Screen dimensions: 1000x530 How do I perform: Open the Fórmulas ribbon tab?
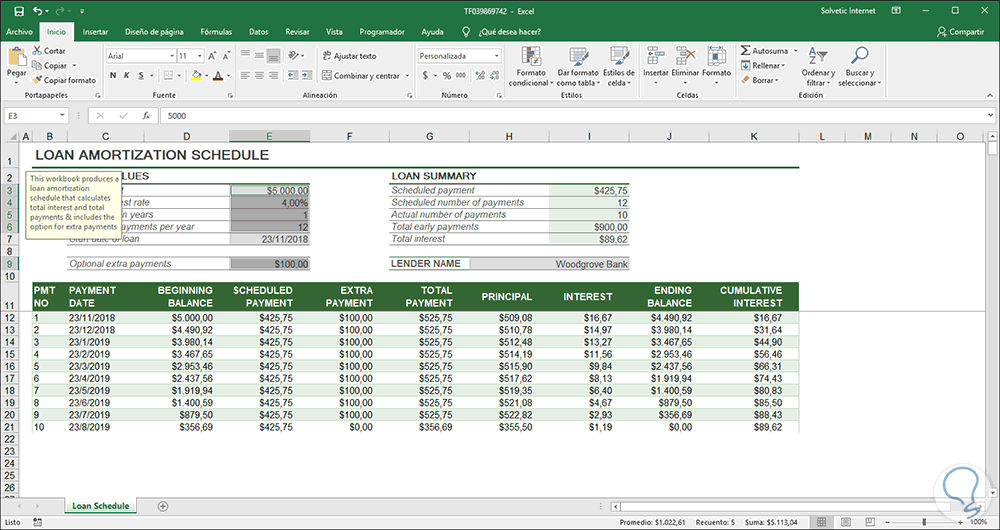216,32
